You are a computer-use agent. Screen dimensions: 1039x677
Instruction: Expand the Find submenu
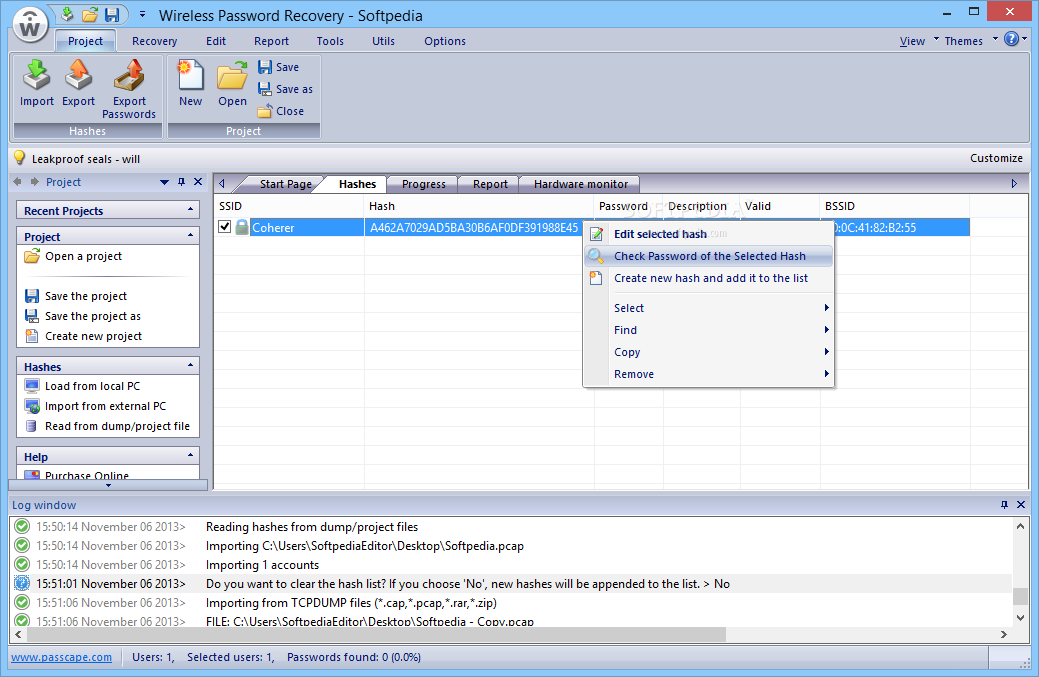tap(708, 330)
